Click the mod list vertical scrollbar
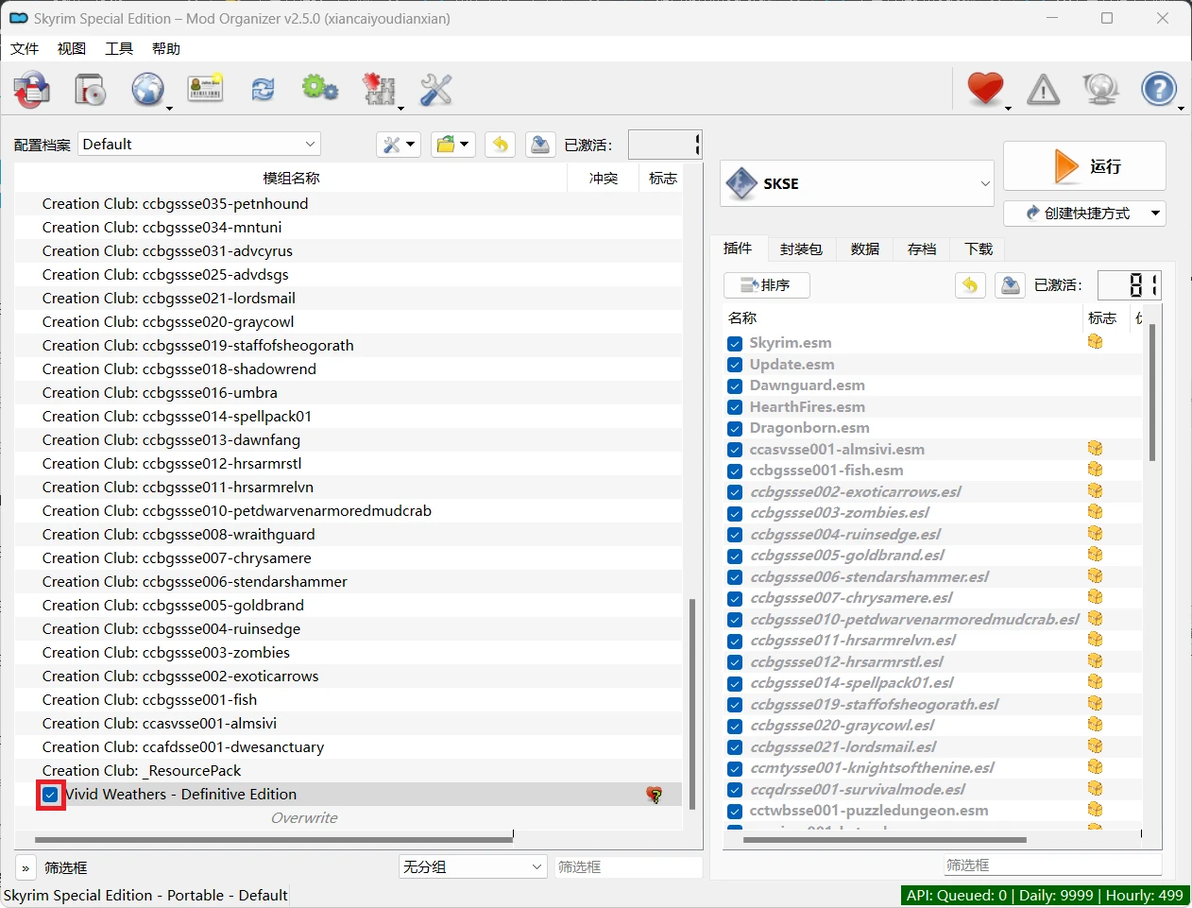The height and width of the screenshot is (908, 1192). pos(692,703)
